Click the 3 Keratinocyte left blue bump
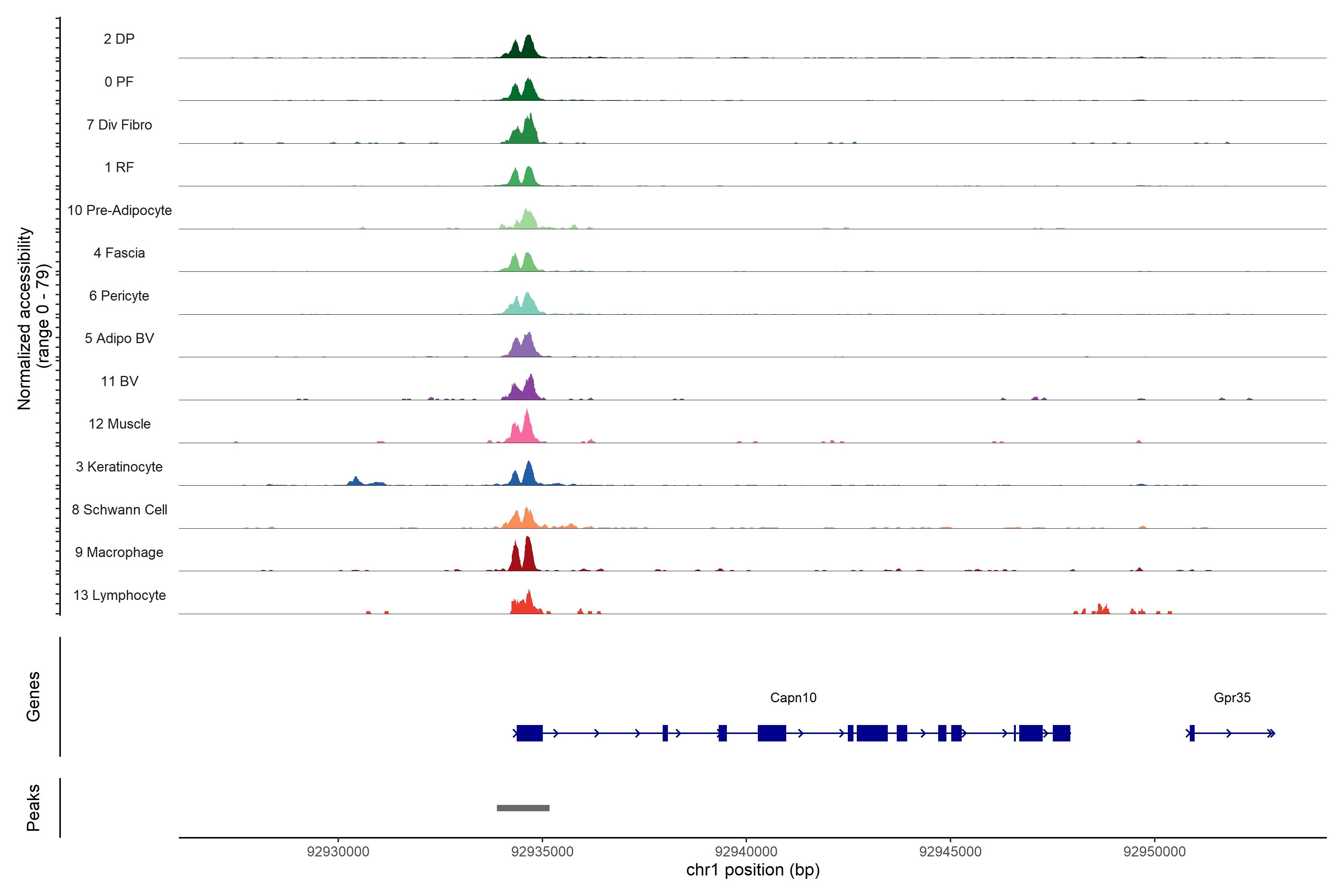 tap(356, 481)
